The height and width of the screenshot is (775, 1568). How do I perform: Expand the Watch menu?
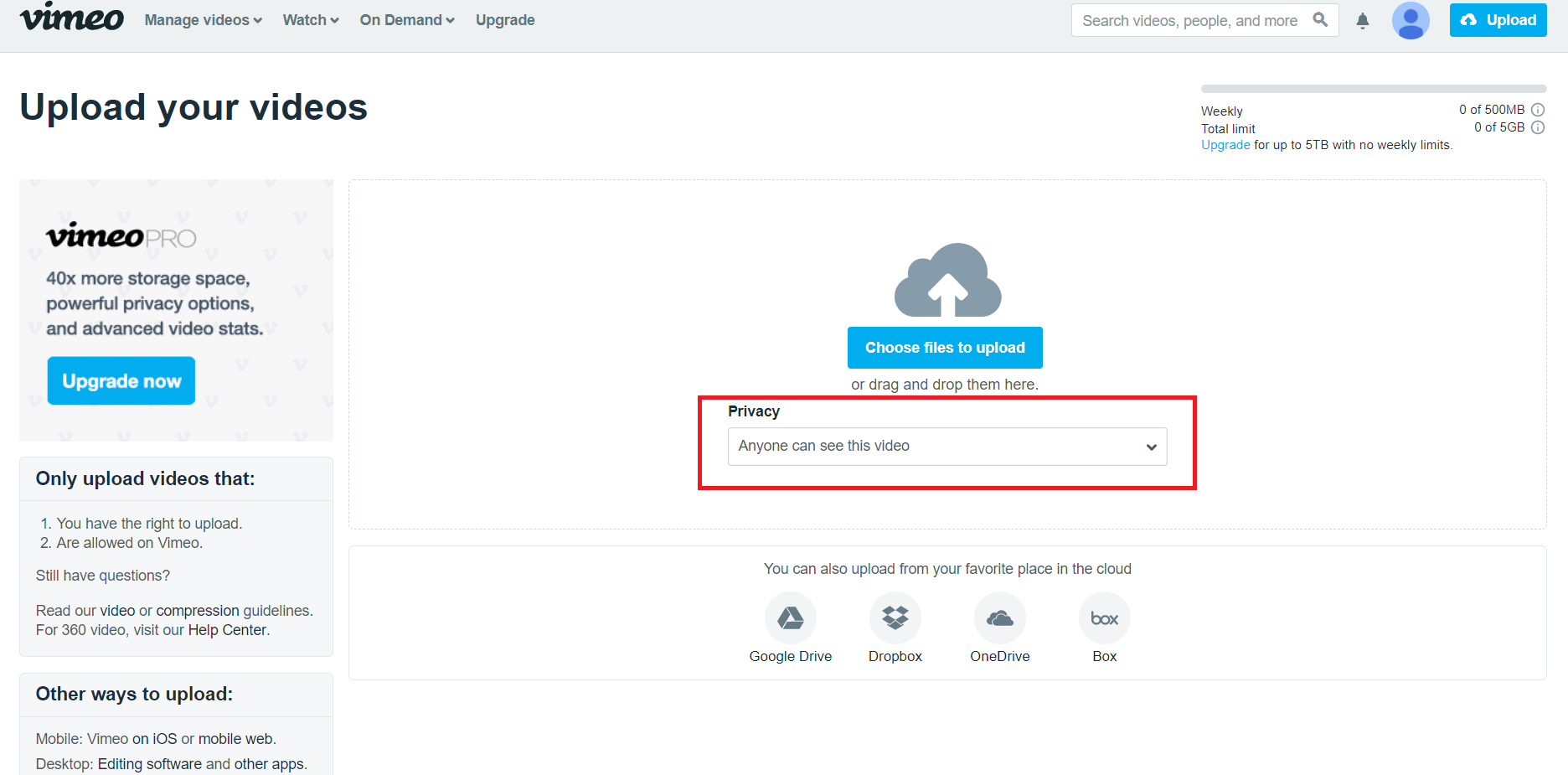point(311,20)
